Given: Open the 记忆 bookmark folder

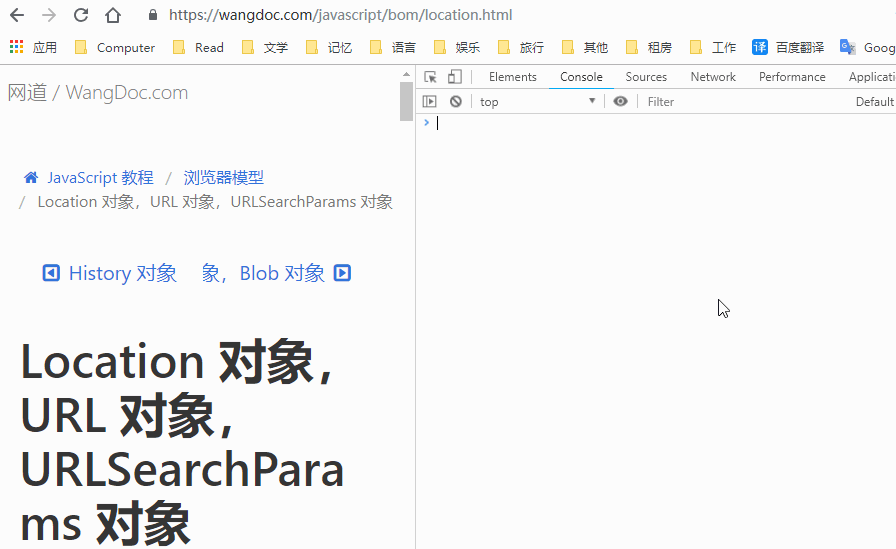Looking at the screenshot, I should 329,47.
